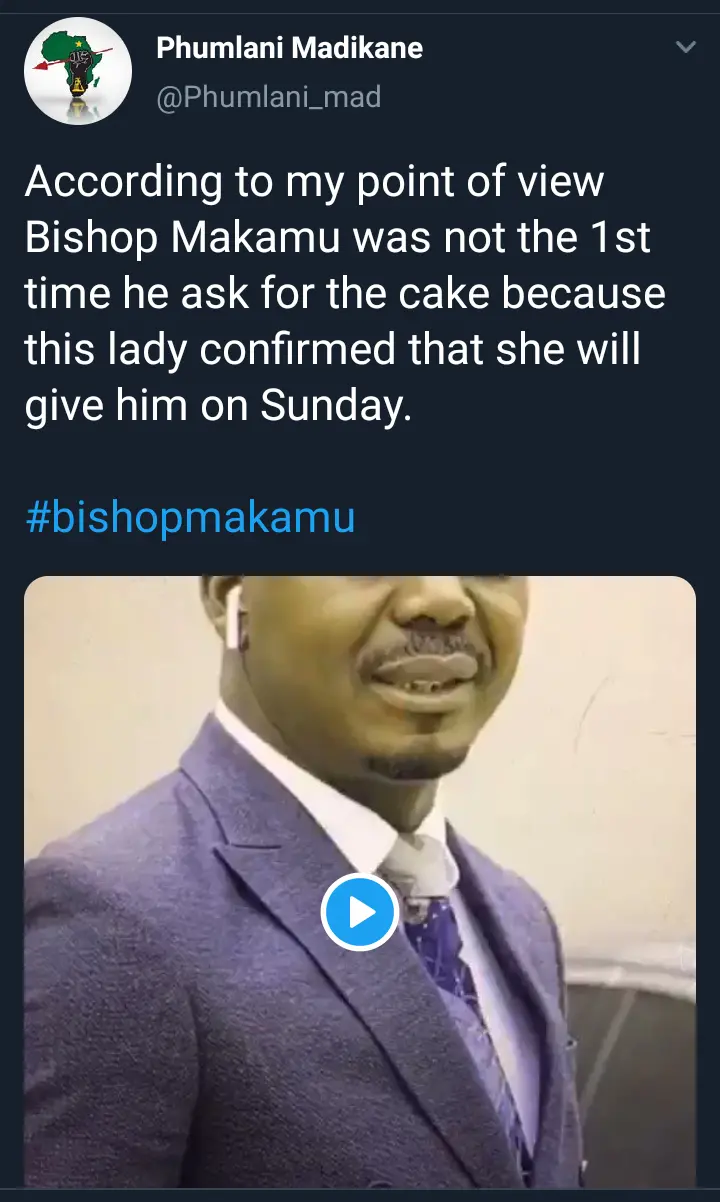
Task: Open the @Phumlani_mad handle
Action: point(269,97)
